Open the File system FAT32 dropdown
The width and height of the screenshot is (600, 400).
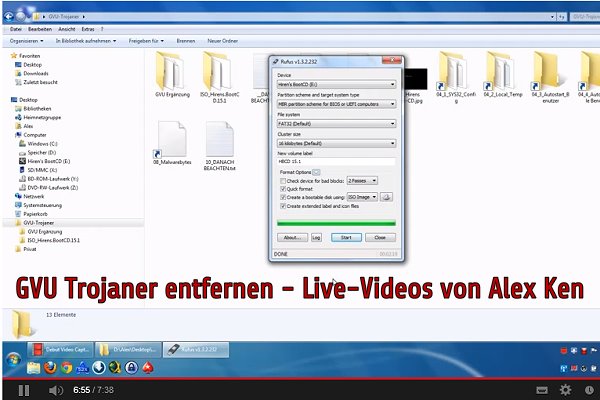click(x=336, y=124)
